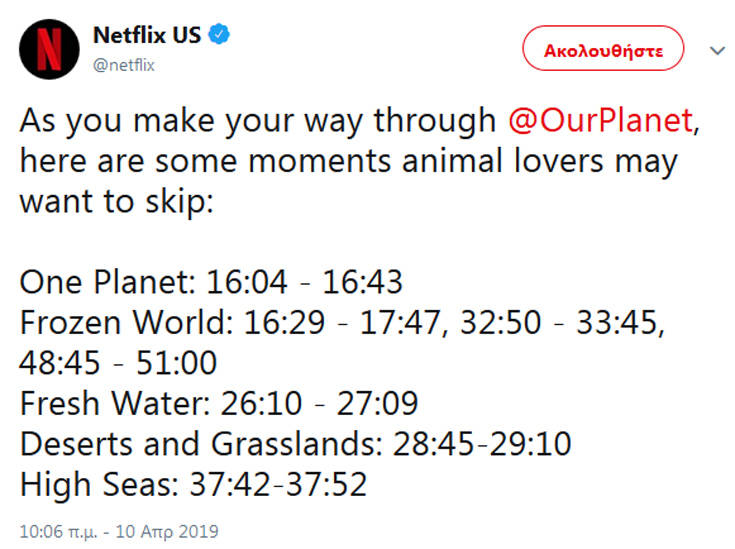Click the blue verified badge
The image size is (735, 549).
(220, 35)
